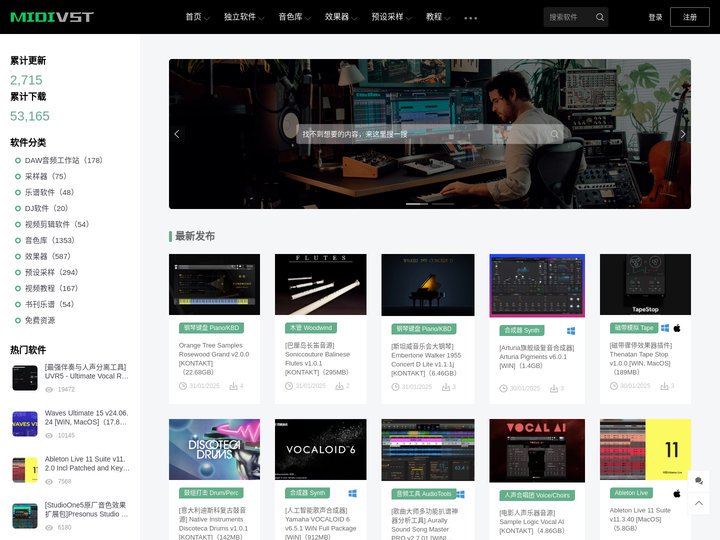The height and width of the screenshot is (540, 720).
Task: Open Vocal AI thumbnail
Action: (x=537, y=450)
